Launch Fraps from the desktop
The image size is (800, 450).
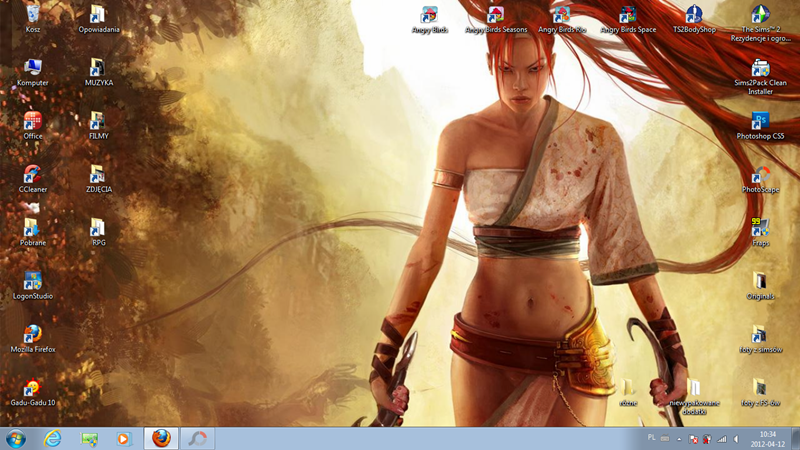[x=760, y=233]
